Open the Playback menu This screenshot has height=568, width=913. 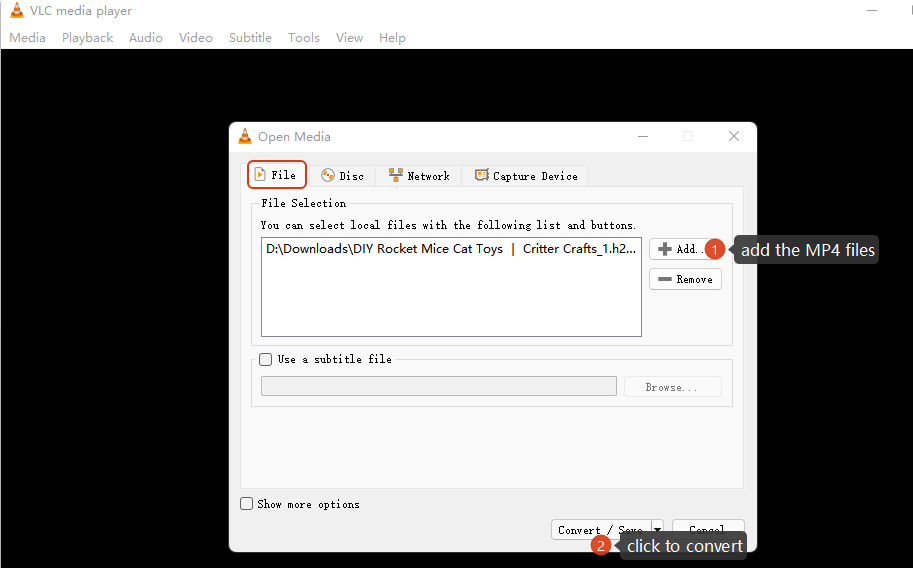point(87,38)
